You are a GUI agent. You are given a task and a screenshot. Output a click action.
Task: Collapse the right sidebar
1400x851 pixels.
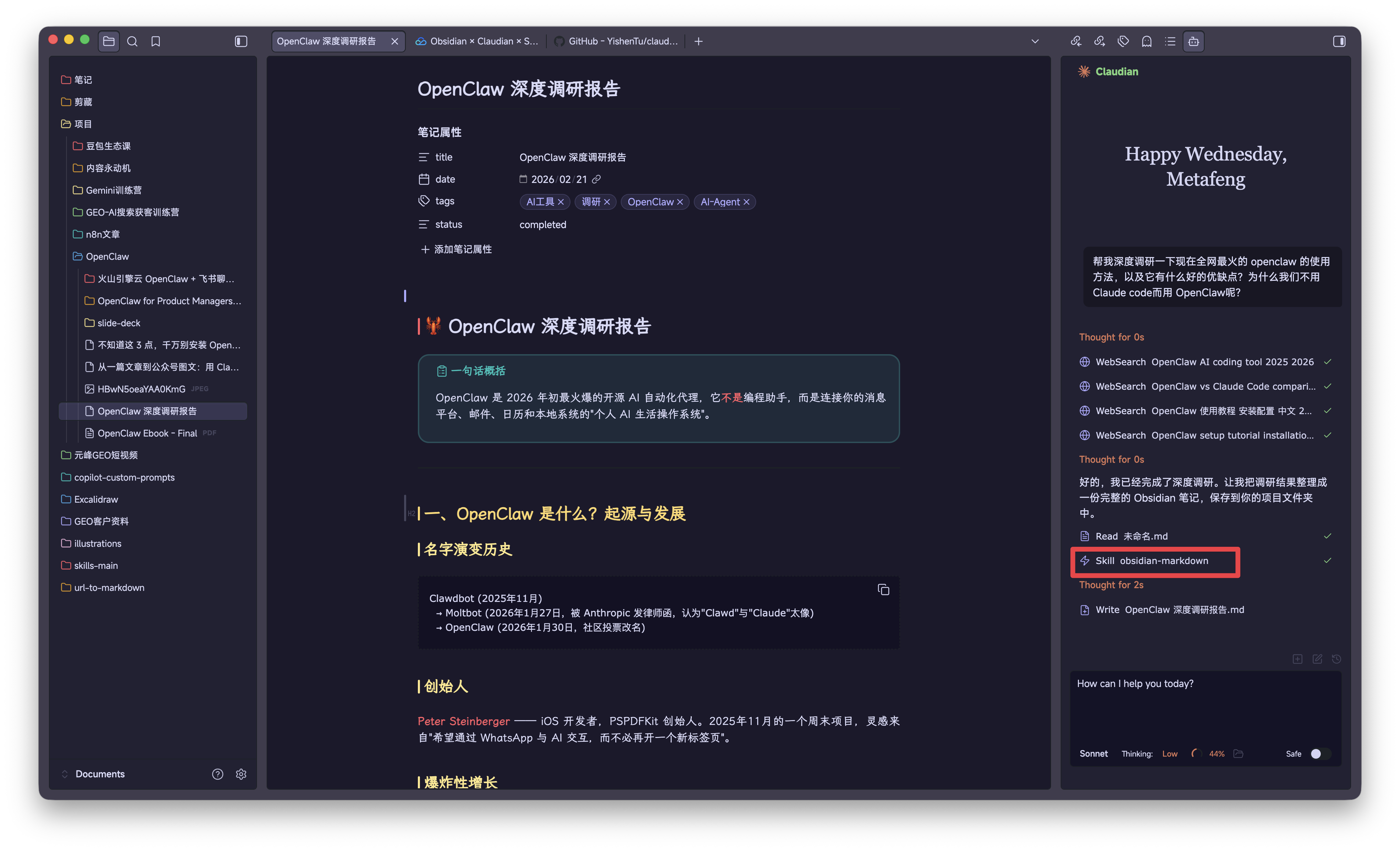[1339, 41]
